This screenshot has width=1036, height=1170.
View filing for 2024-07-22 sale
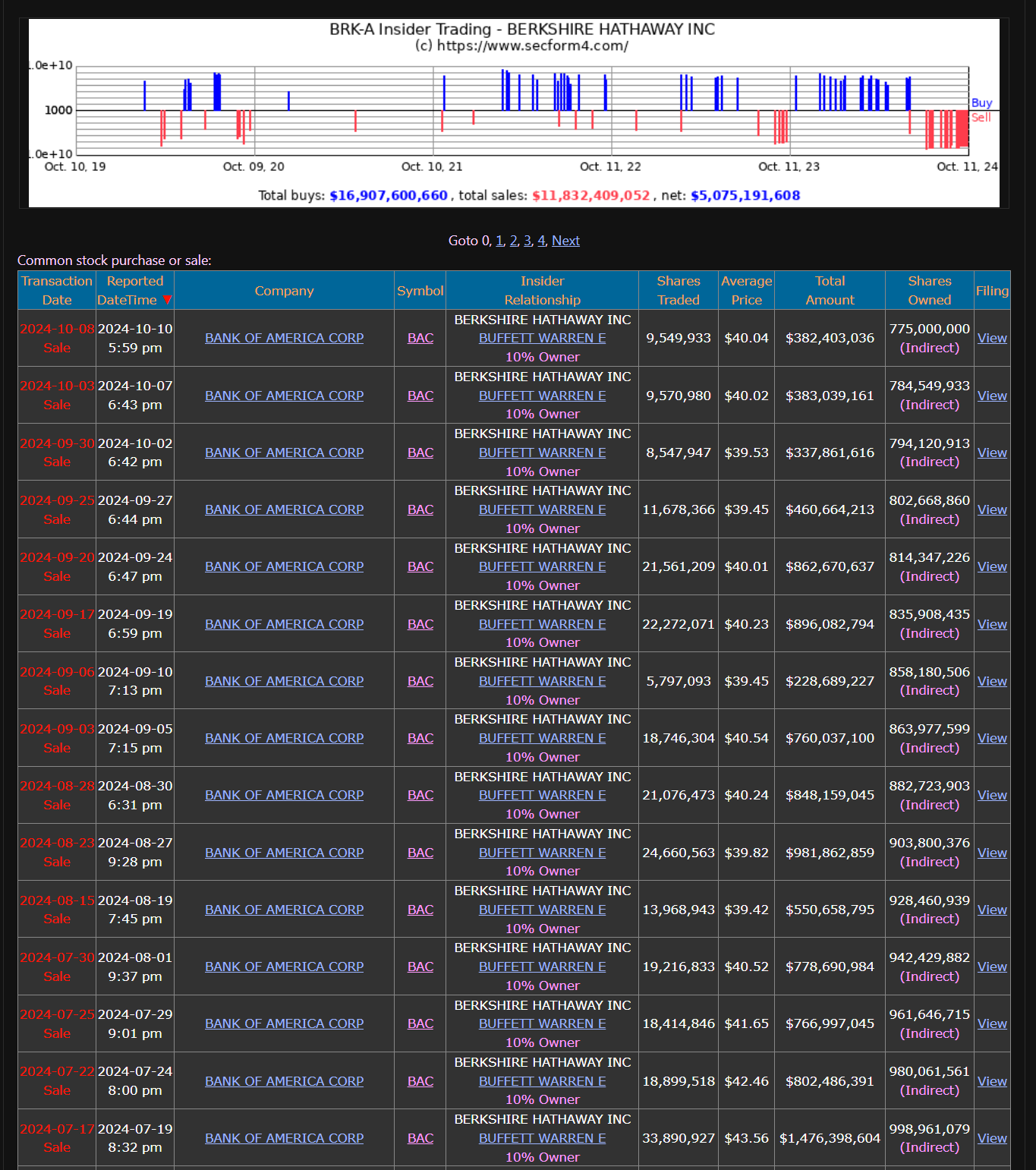pos(992,1081)
